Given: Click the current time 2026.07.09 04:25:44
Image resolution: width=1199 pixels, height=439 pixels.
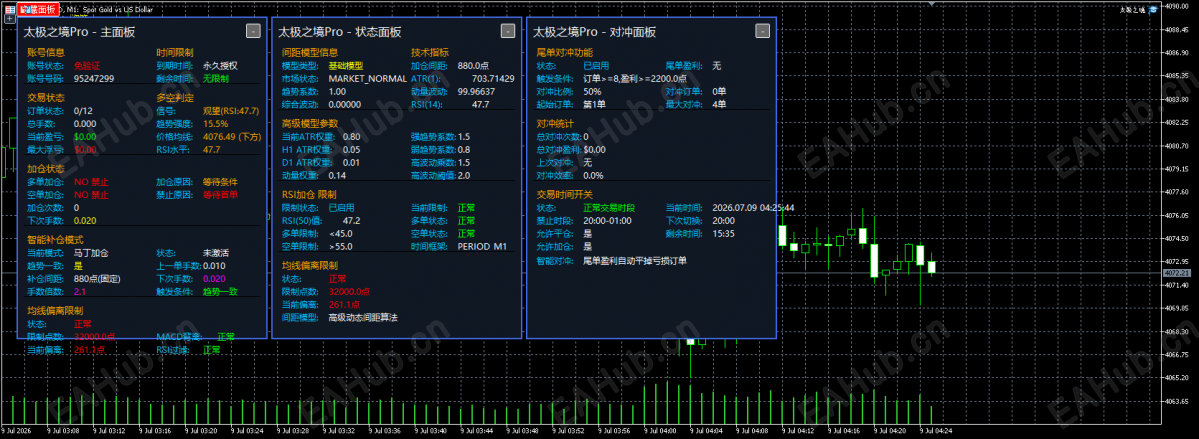Looking at the screenshot, I should 752,207.
